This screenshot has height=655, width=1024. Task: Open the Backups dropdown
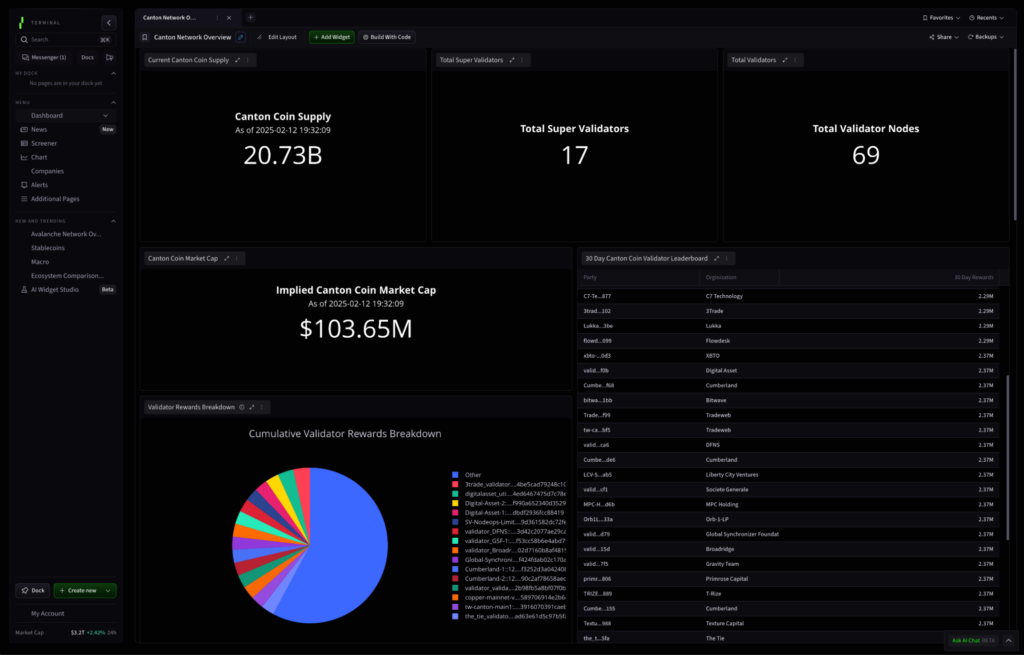986,37
